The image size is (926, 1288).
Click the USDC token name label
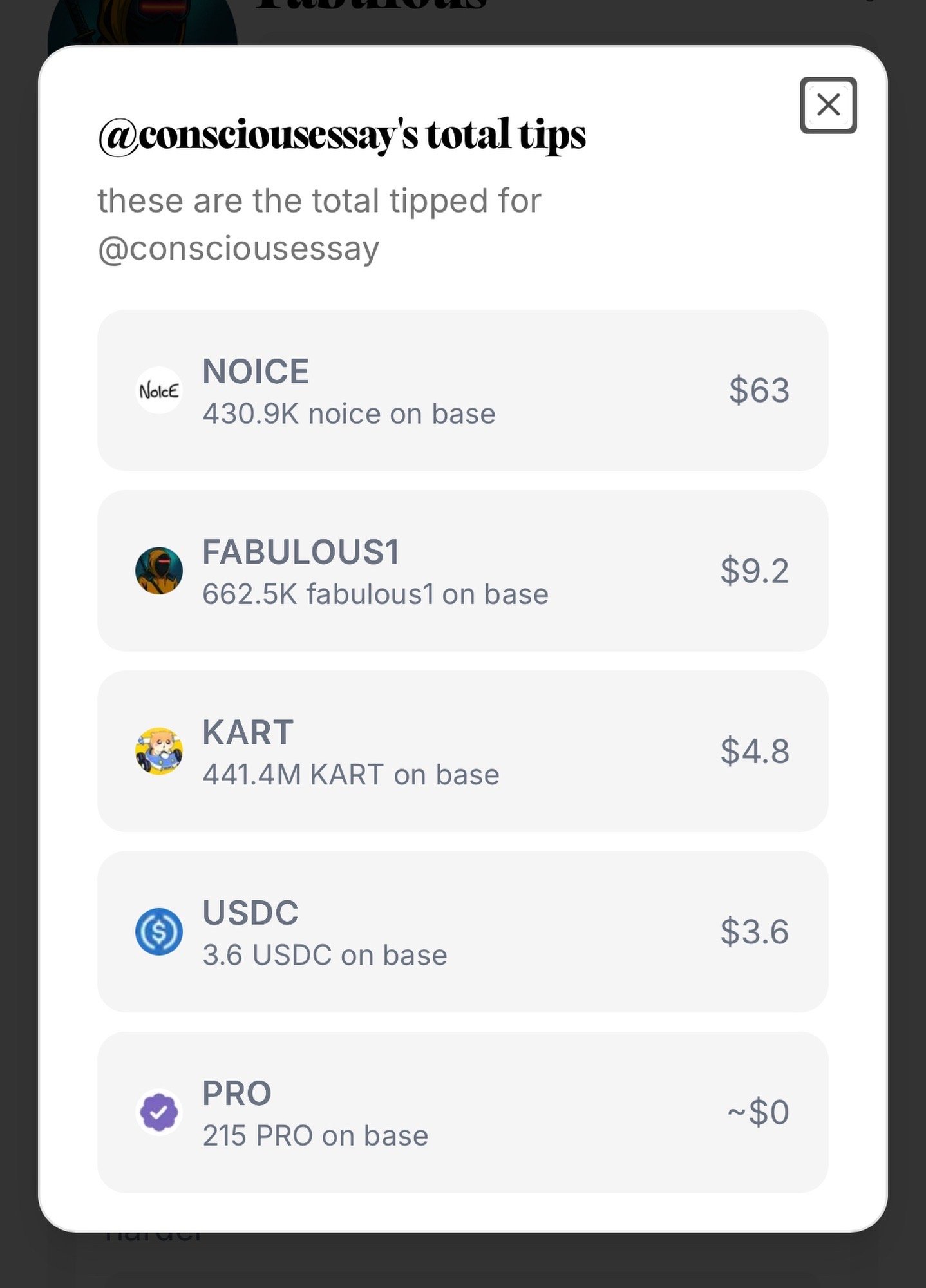(x=250, y=913)
